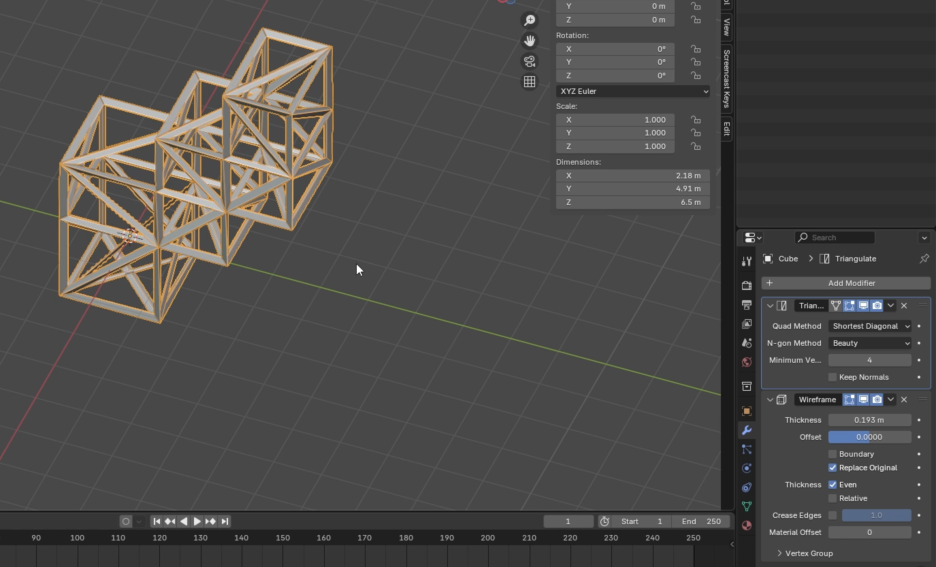
Task: Collapse the Wireframe modifier panel
Action: [770, 399]
